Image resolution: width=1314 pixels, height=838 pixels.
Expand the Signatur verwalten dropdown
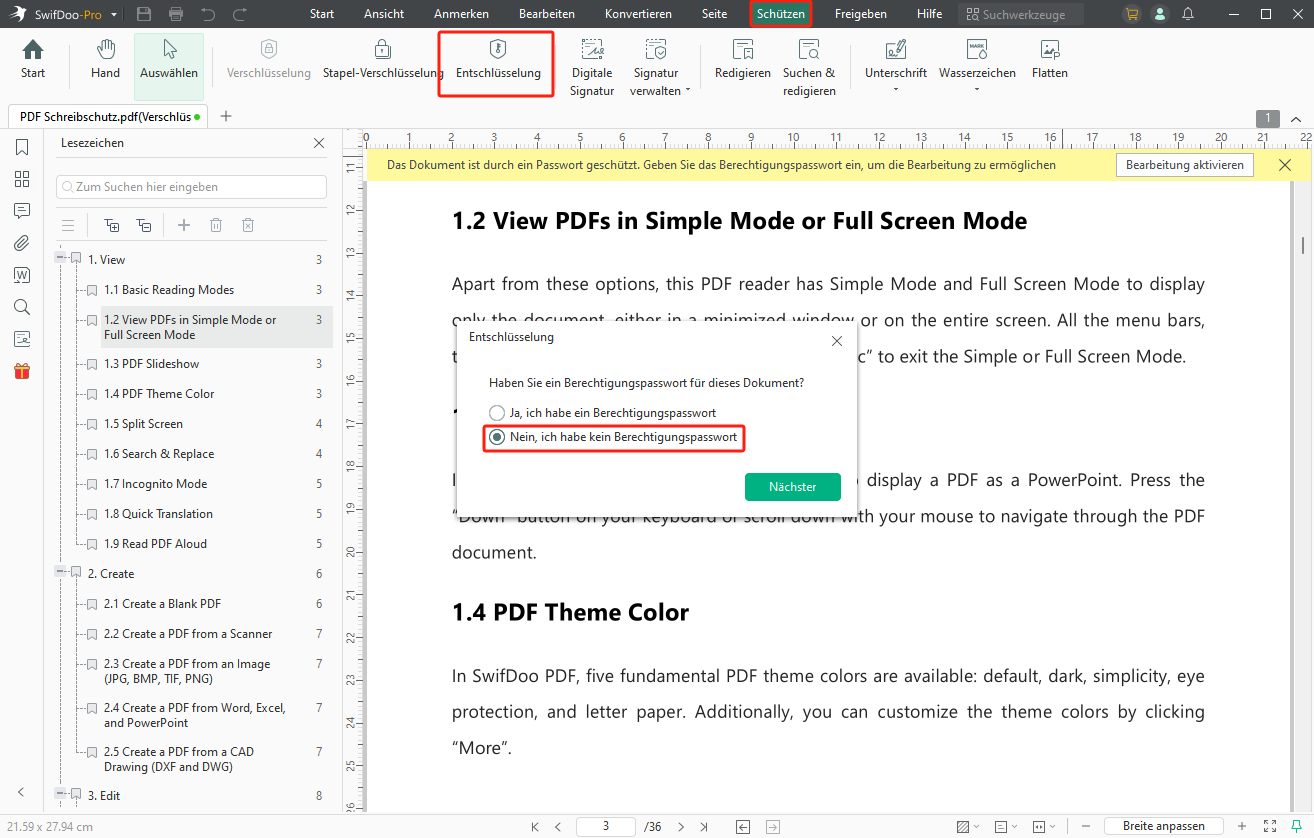point(688,91)
